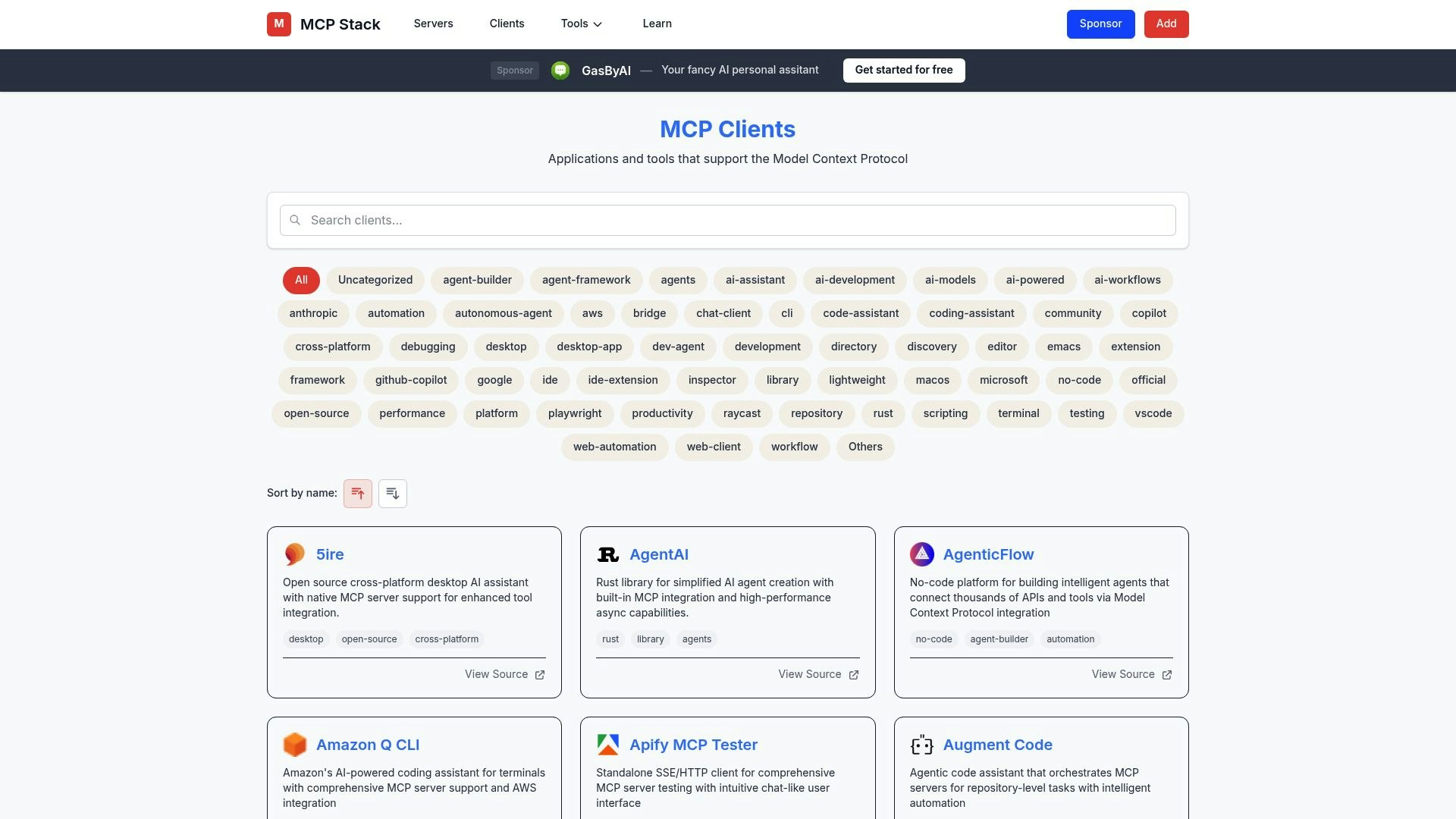This screenshot has width=1456, height=819.
Task: Select the microsoft filter chip
Action: pos(1003,381)
